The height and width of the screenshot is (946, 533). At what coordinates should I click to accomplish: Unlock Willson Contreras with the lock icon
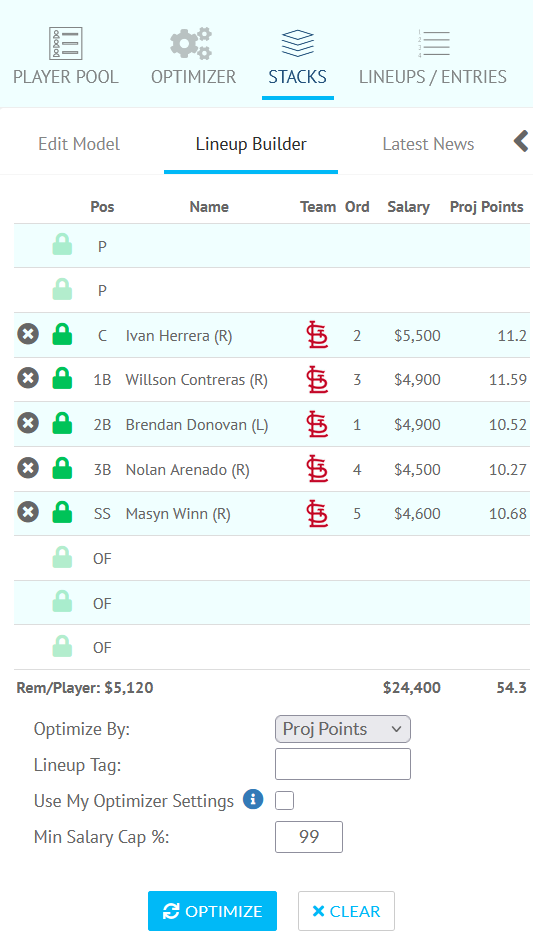[x=62, y=378]
